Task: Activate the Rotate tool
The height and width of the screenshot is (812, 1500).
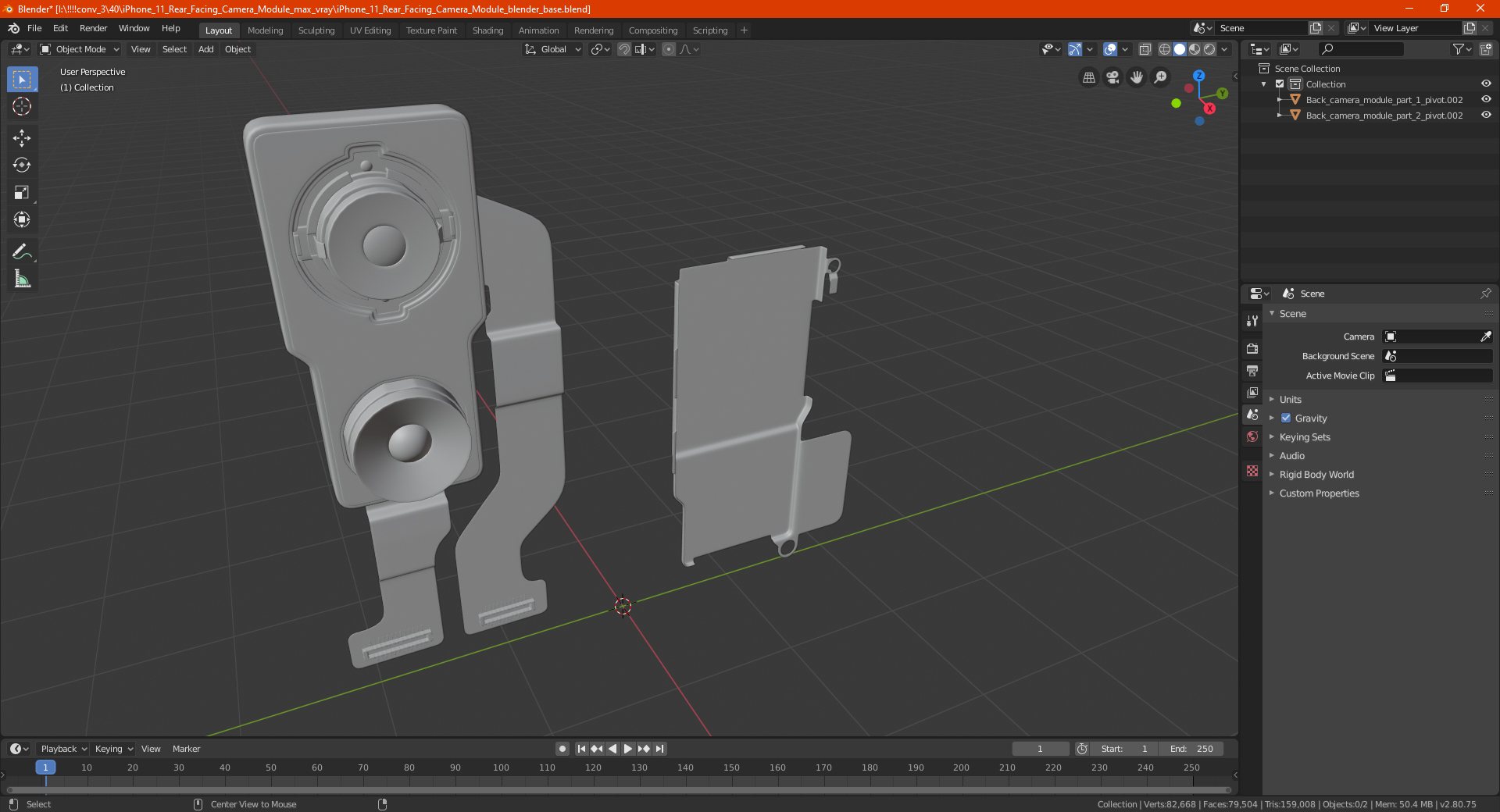Action: click(22, 166)
